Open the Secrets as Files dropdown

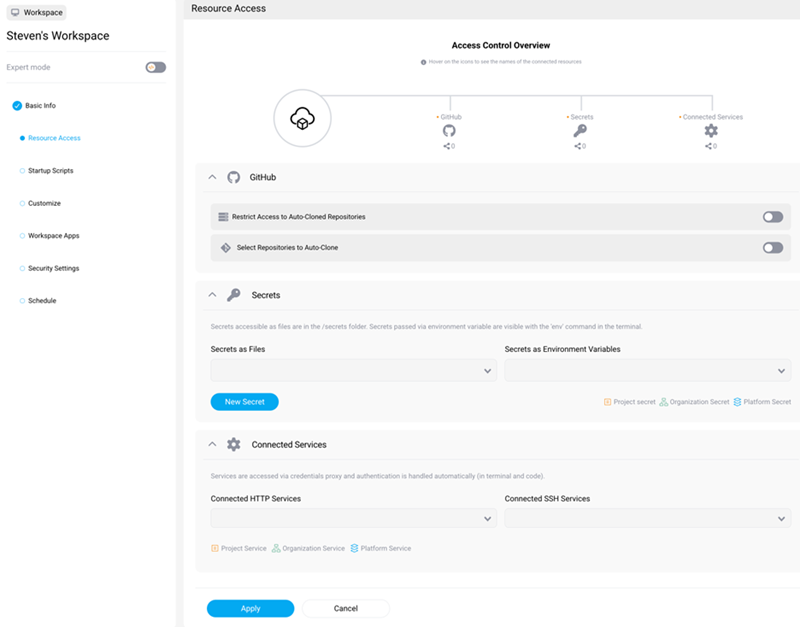point(353,371)
